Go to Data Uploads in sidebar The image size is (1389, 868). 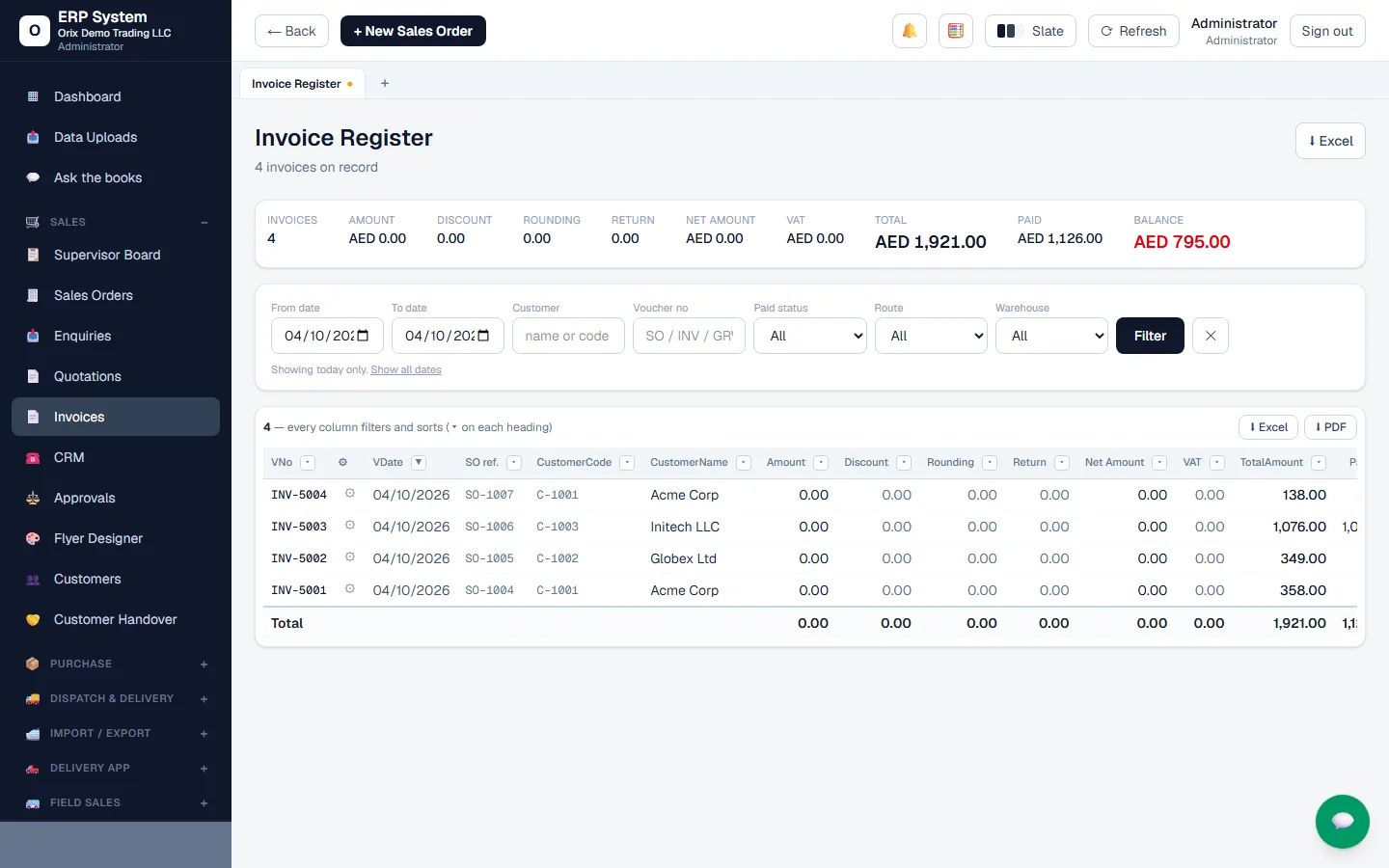click(x=116, y=137)
